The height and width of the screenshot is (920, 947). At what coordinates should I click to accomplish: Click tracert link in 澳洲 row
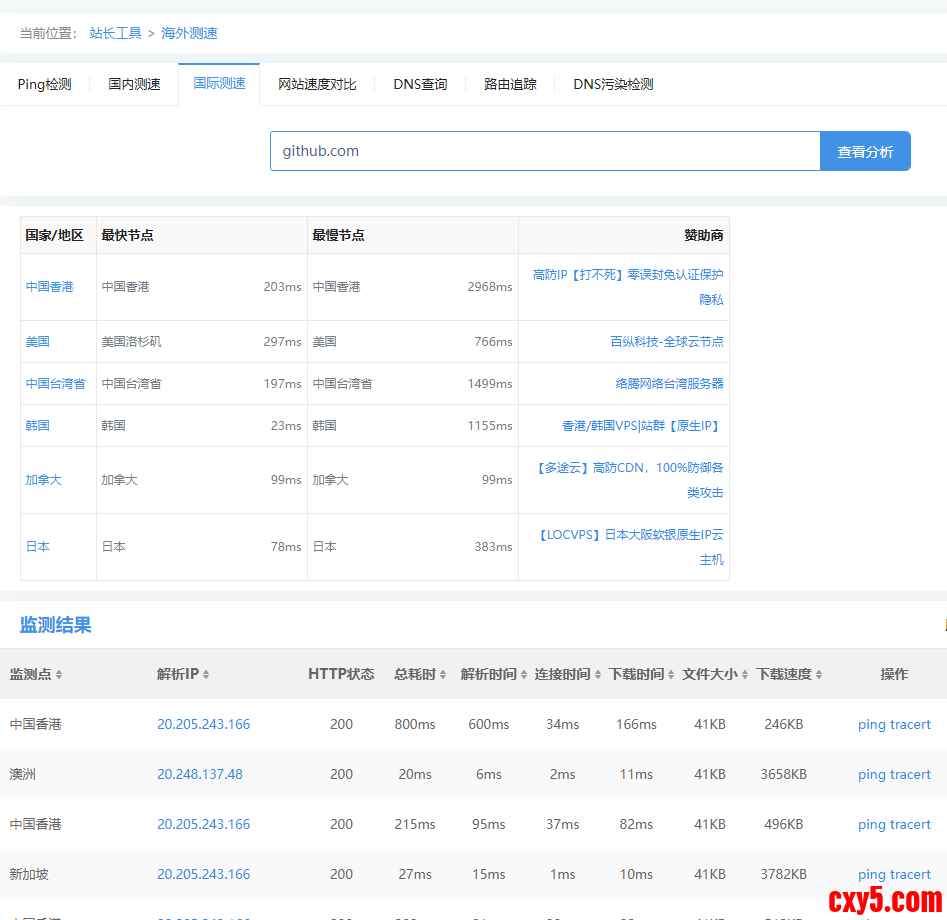click(x=910, y=774)
